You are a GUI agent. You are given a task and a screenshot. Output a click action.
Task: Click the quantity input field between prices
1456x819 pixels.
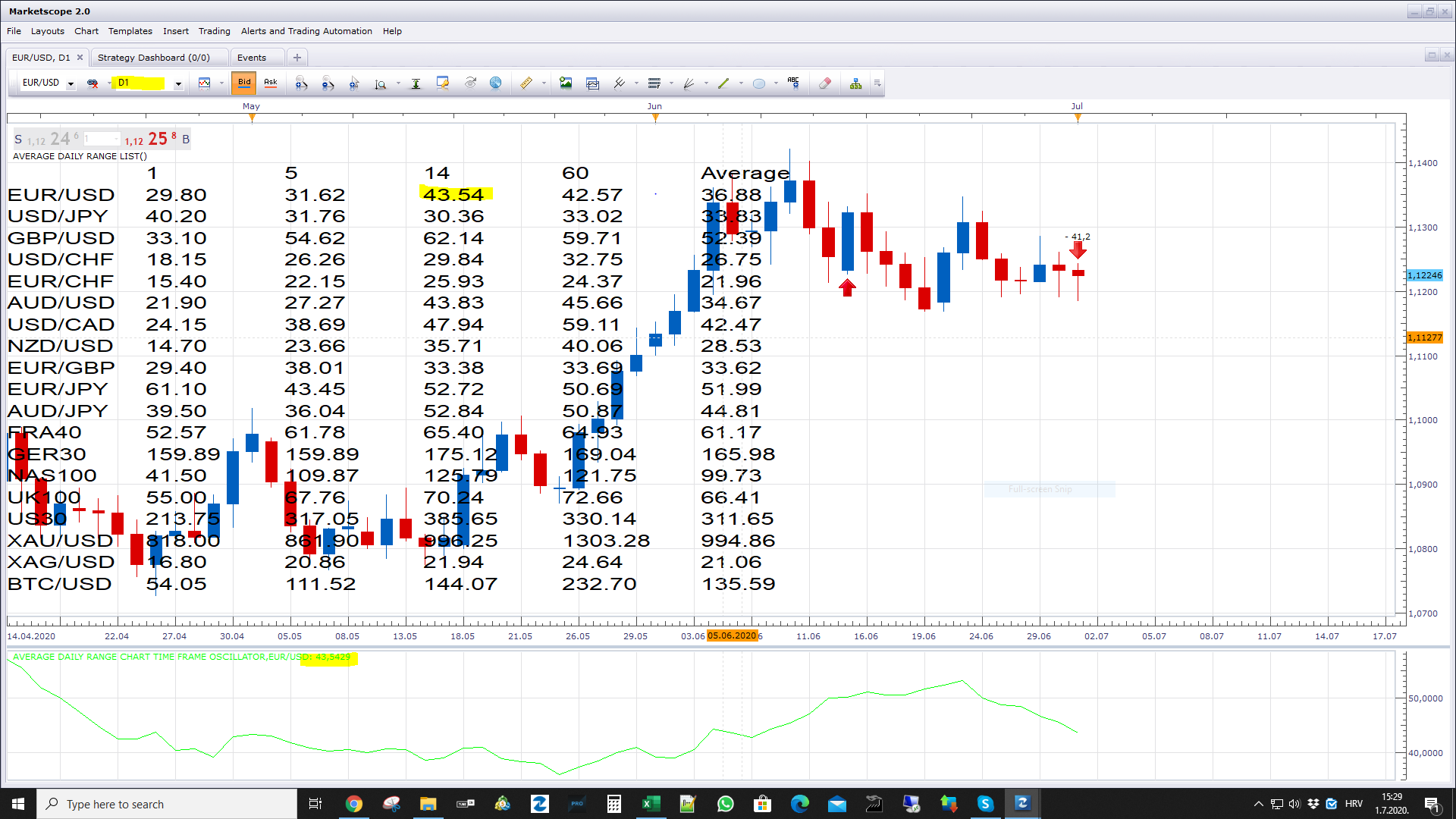[x=102, y=140]
